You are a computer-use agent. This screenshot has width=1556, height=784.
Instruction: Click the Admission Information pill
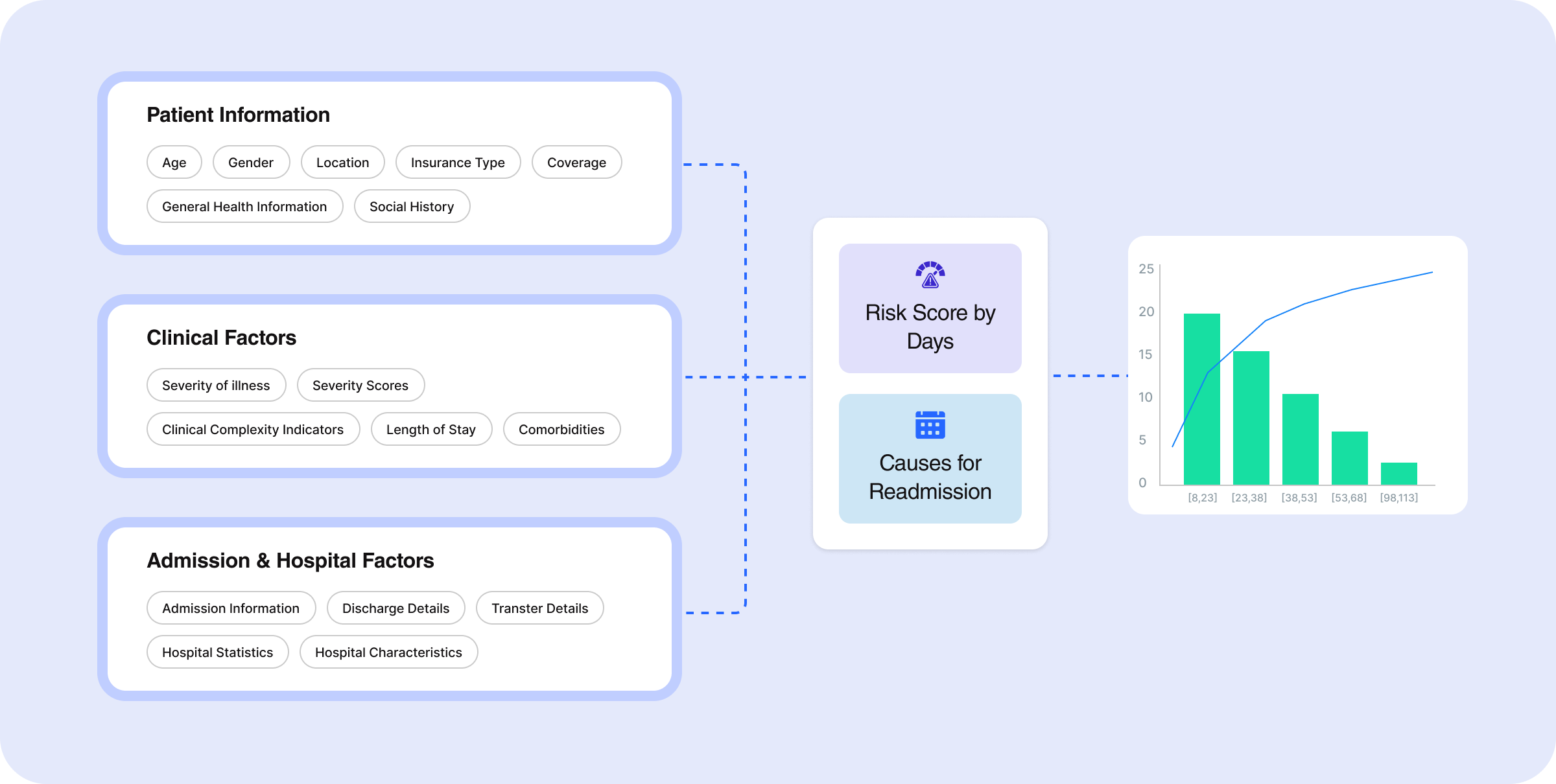231,608
